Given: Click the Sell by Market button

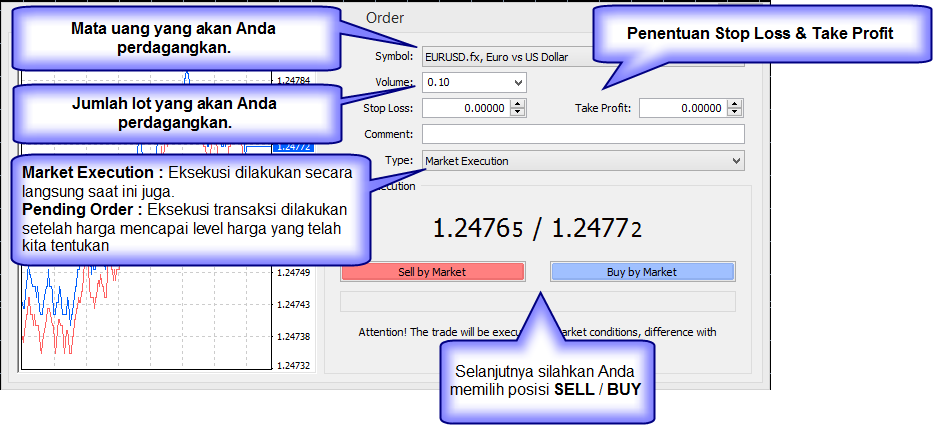Looking at the screenshot, I should (432, 272).
